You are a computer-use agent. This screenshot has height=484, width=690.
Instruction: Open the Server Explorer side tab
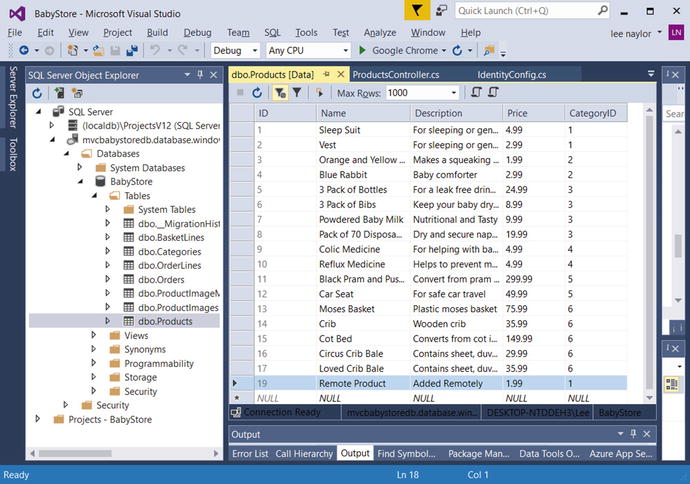(x=13, y=97)
